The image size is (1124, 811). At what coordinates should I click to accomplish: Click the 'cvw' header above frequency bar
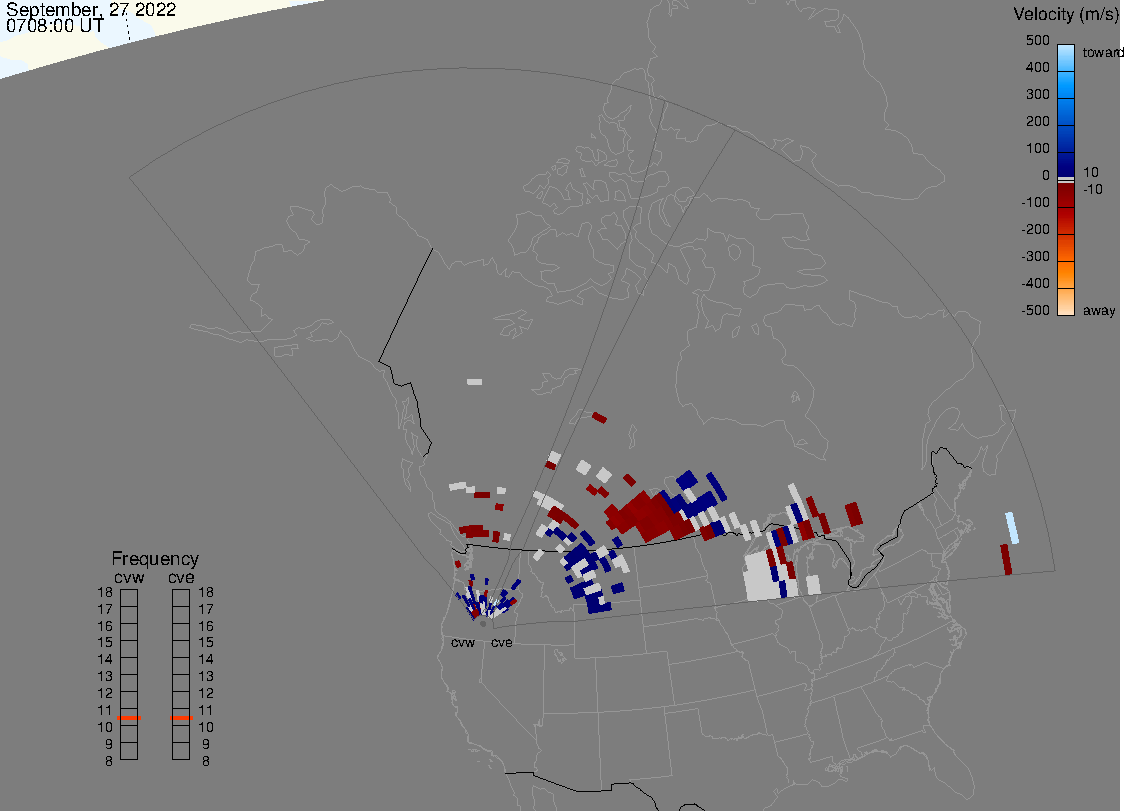[x=129, y=577]
